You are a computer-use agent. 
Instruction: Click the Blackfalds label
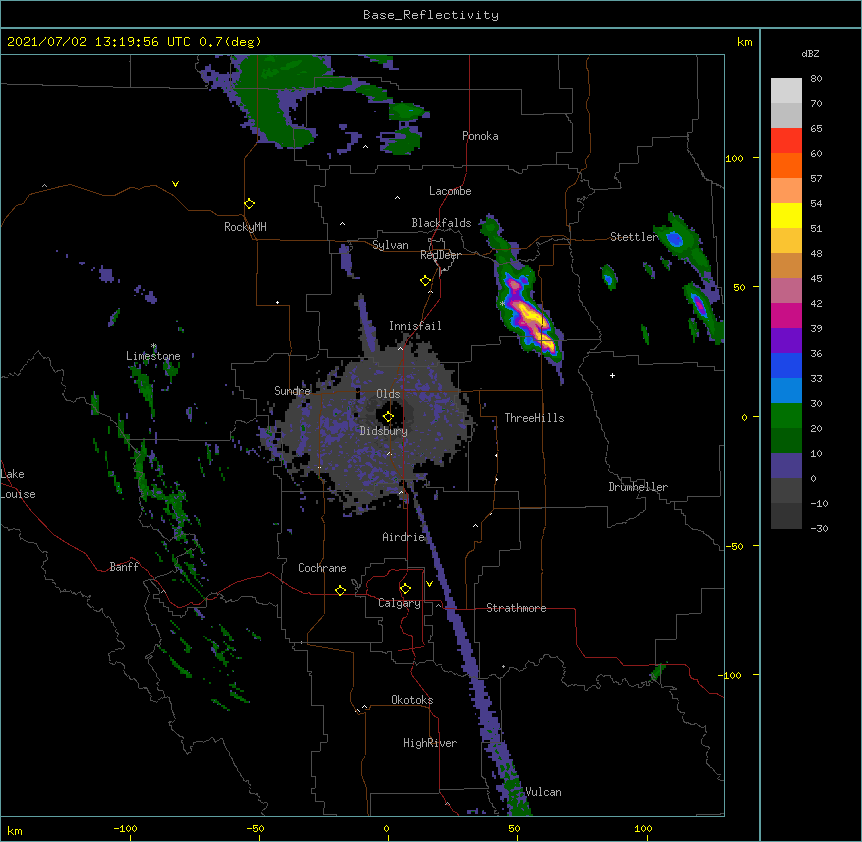point(441,223)
